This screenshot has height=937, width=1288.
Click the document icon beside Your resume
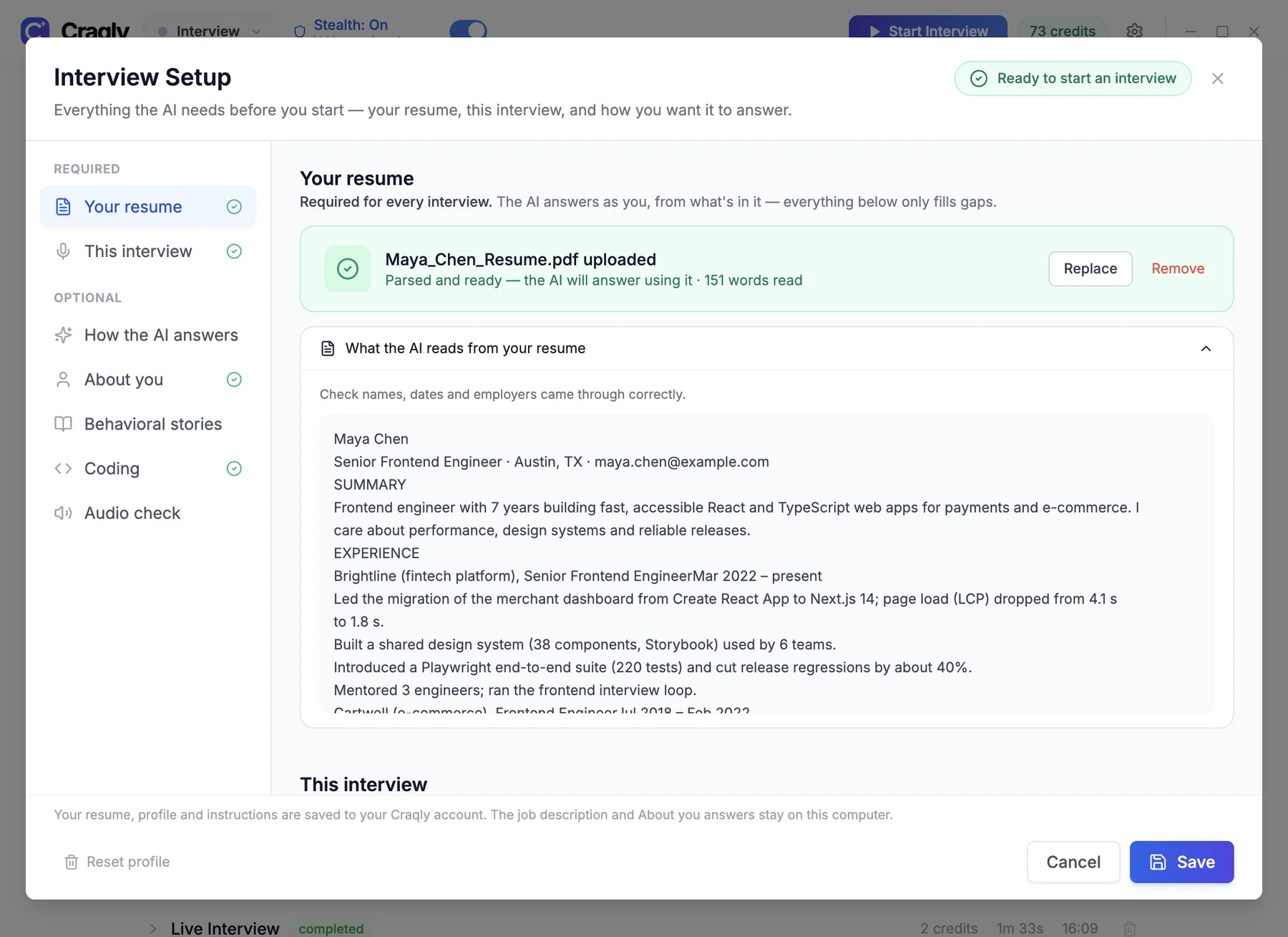pyautogui.click(x=63, y=207)
